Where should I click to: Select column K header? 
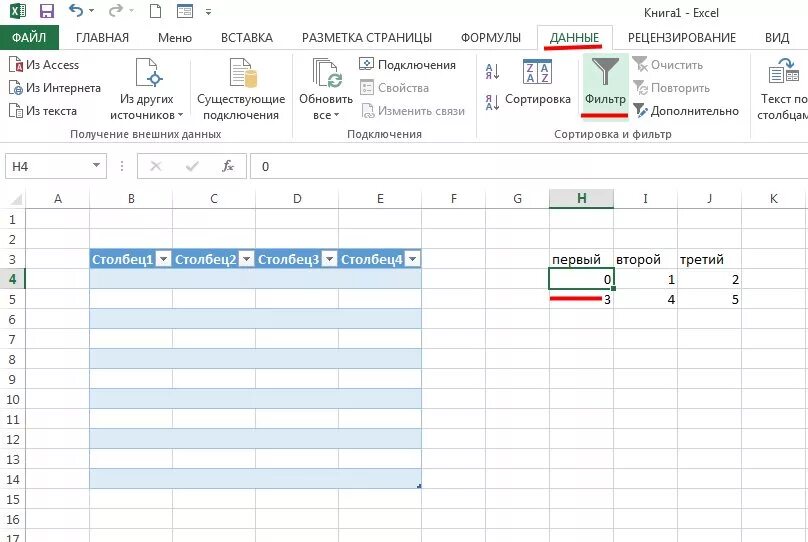click(773, 198)
